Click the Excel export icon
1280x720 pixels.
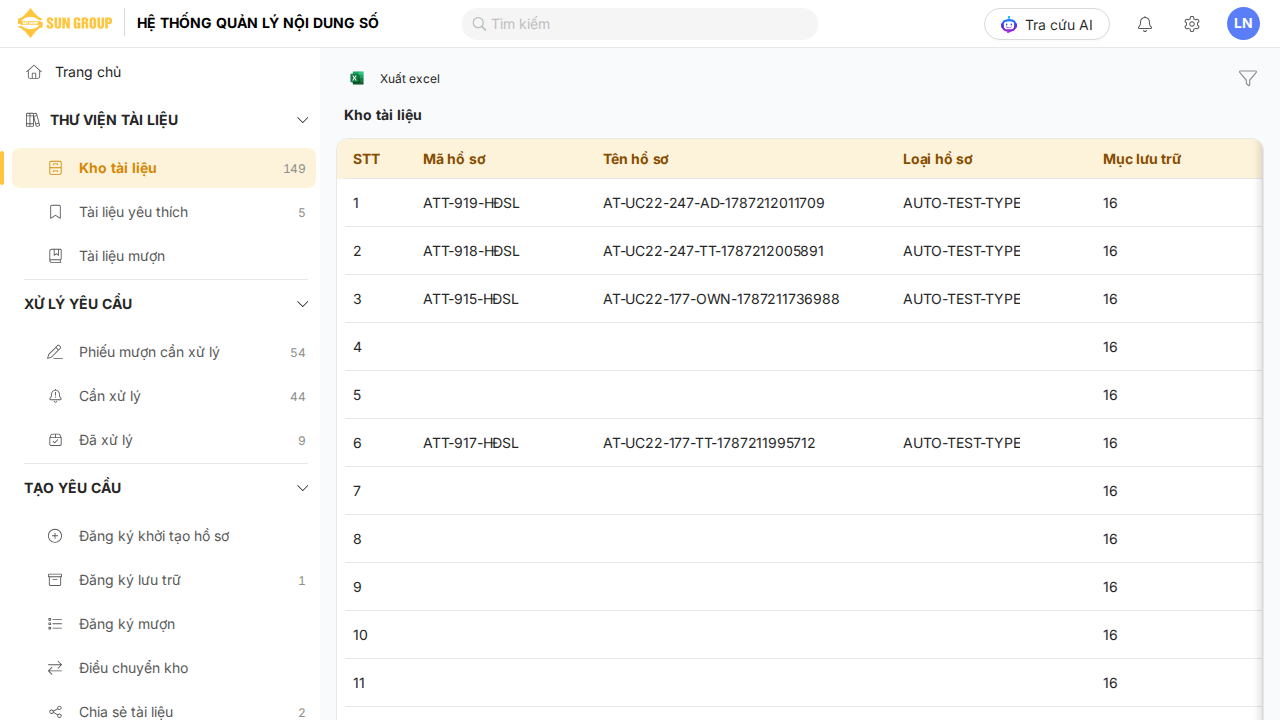(357, 78)
